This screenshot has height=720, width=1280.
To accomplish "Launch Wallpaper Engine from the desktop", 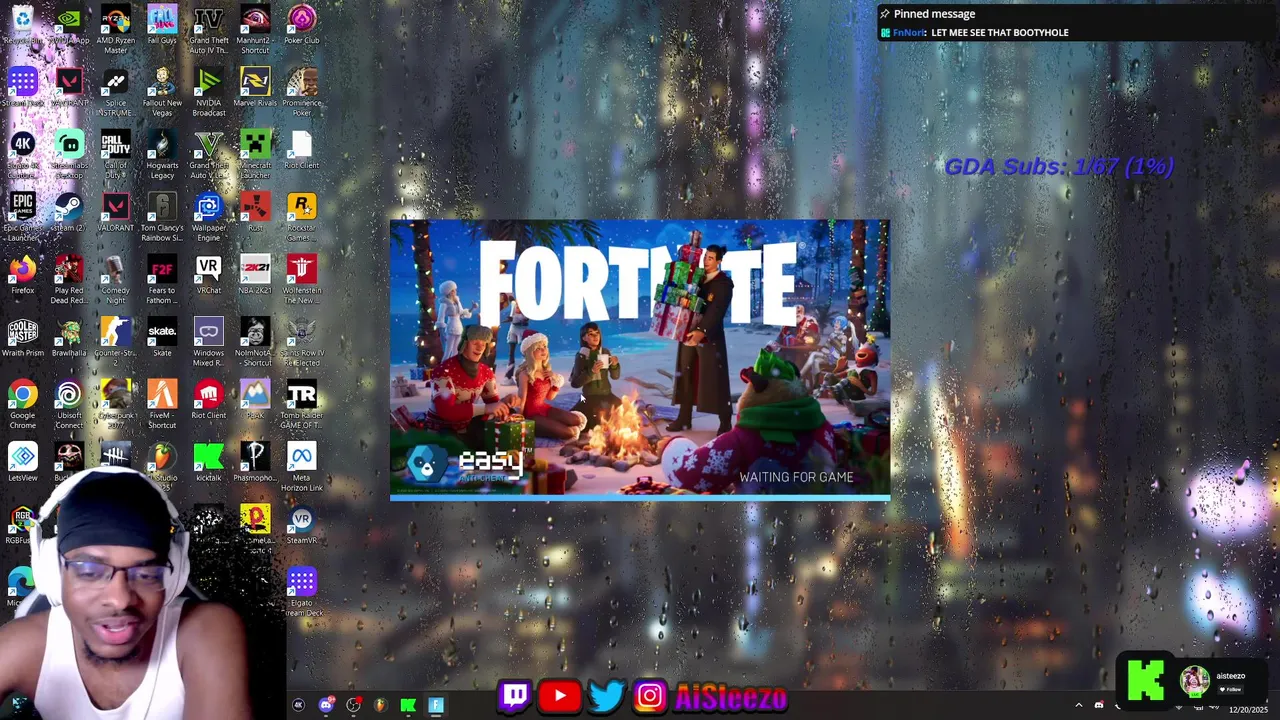I will 208,217.
